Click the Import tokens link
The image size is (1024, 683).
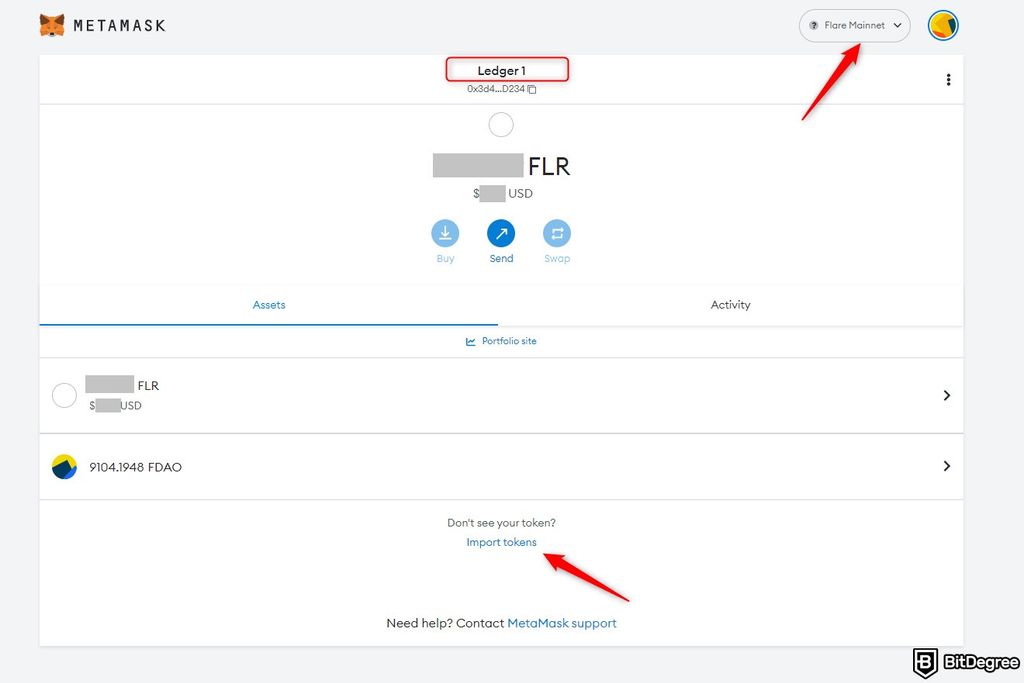point(501,542)
